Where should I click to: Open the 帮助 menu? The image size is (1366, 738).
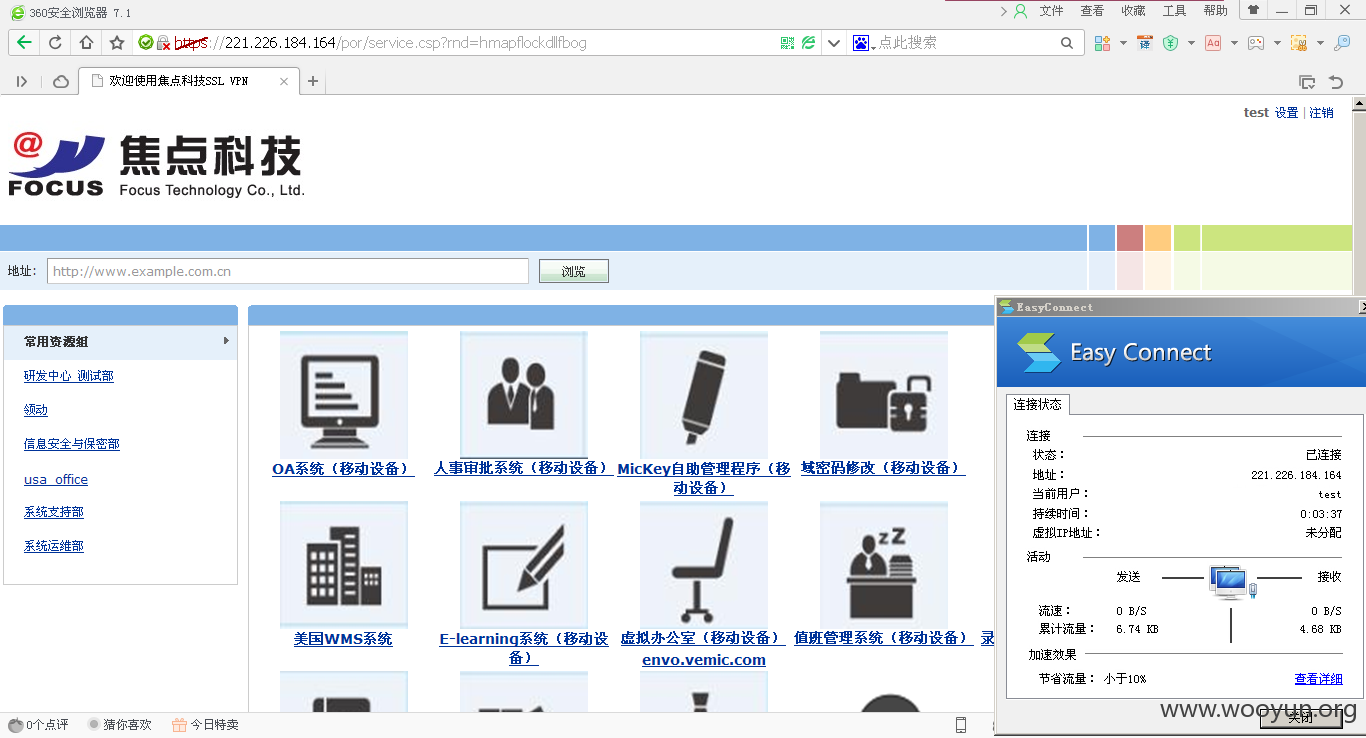click(1215, 11)
